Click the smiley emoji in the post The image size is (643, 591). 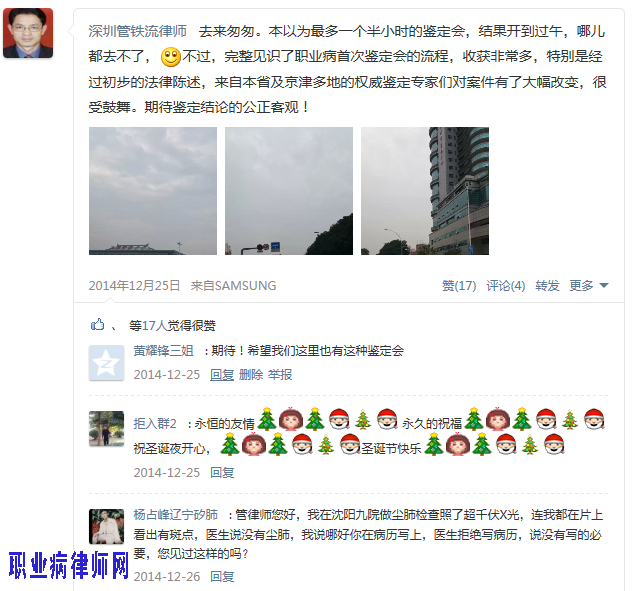pyautogui.click(x=171, y=57)
